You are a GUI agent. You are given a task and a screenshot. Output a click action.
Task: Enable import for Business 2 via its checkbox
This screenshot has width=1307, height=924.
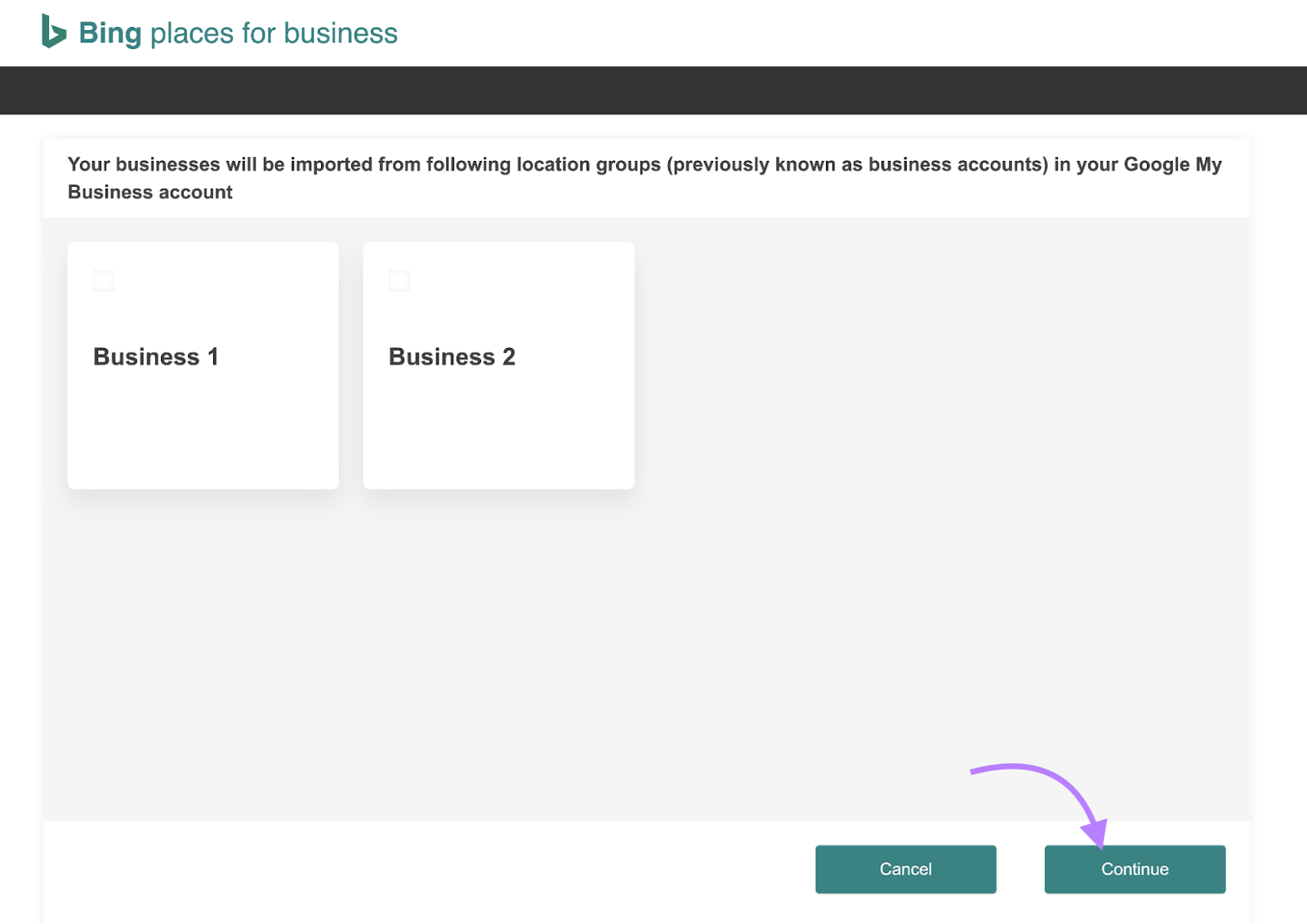pyautogui.click(x=399, y=279)
